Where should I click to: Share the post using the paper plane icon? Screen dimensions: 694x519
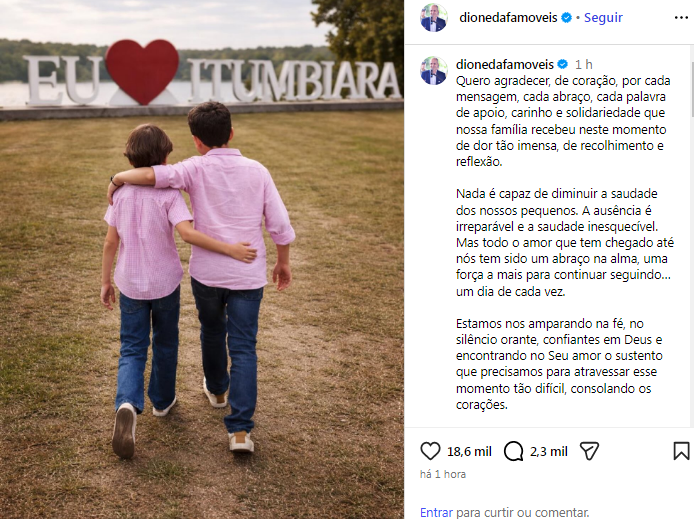tap(589, 451)
